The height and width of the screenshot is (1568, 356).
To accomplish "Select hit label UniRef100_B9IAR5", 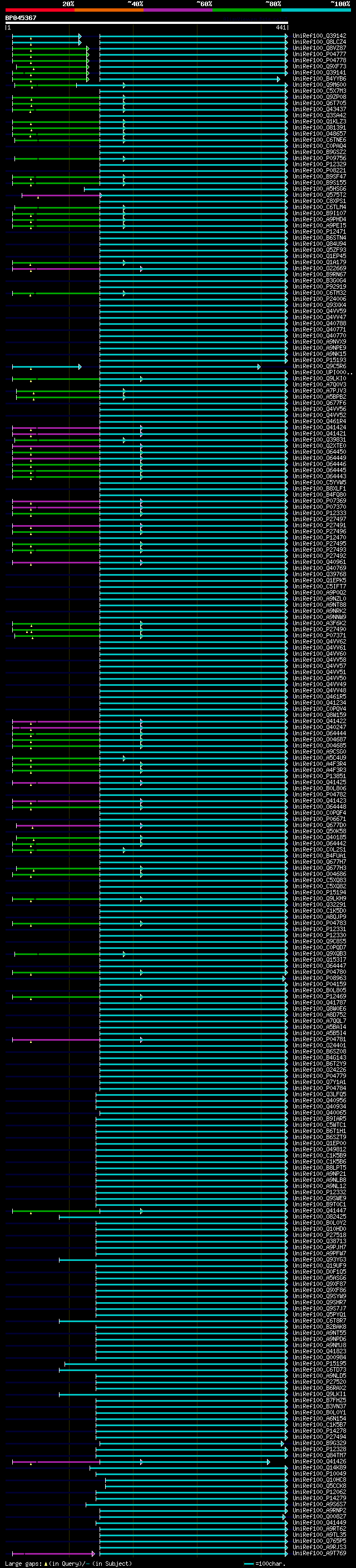I will point(319,1119).
